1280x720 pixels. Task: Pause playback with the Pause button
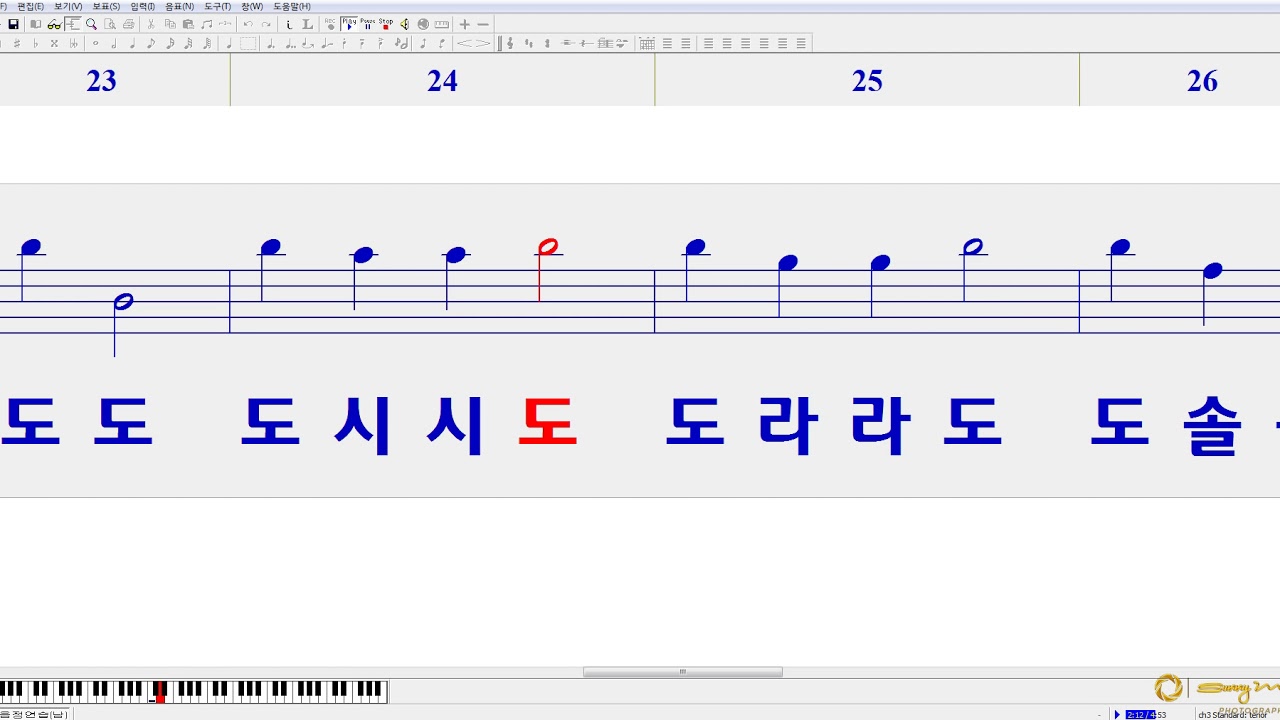(x=367, y=24)
